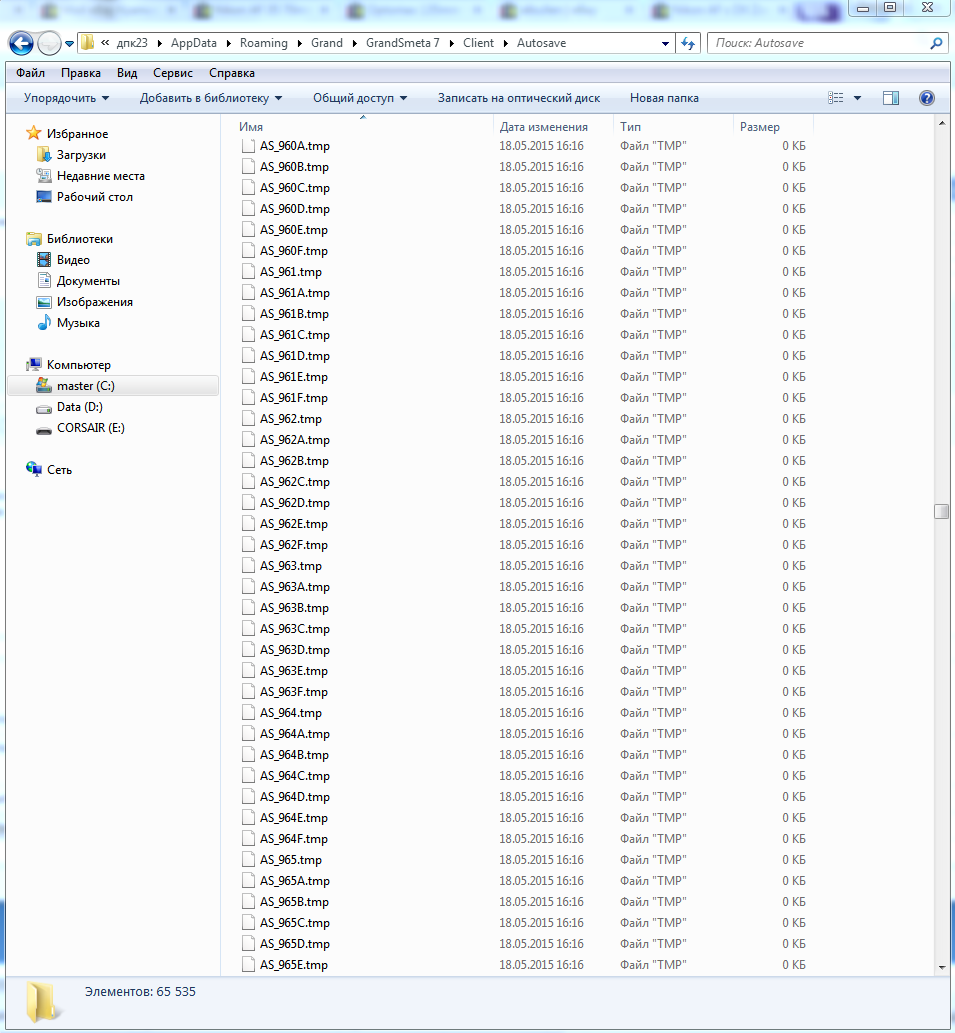Click the refresh button beside address bar
The image size is (955, 1033).
688,43
